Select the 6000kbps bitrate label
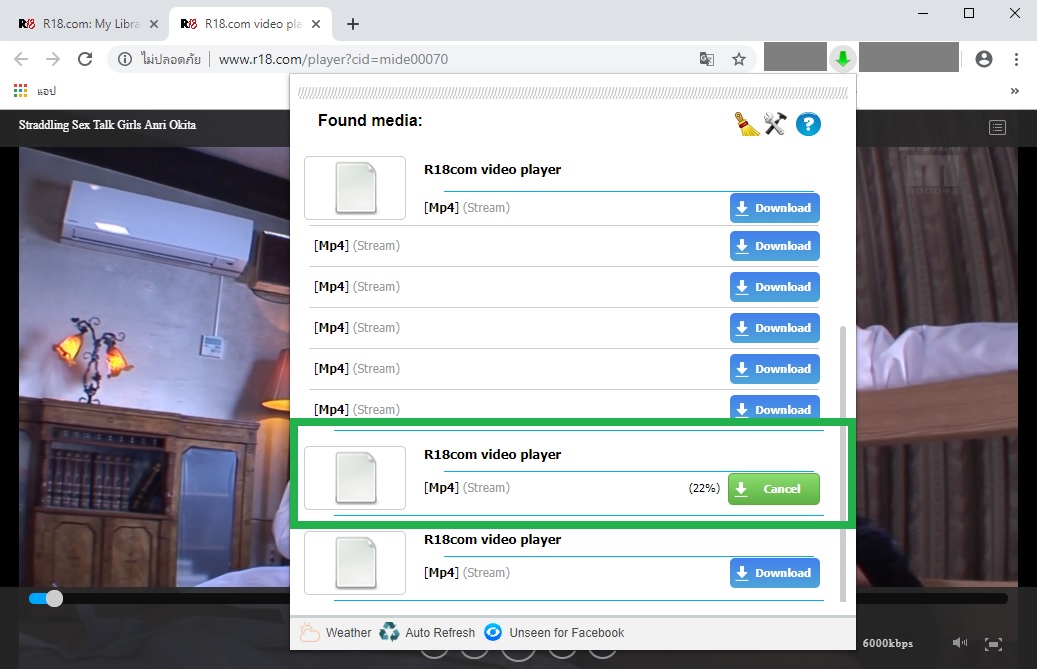The image size is (1037, 669). click(888, 643)
